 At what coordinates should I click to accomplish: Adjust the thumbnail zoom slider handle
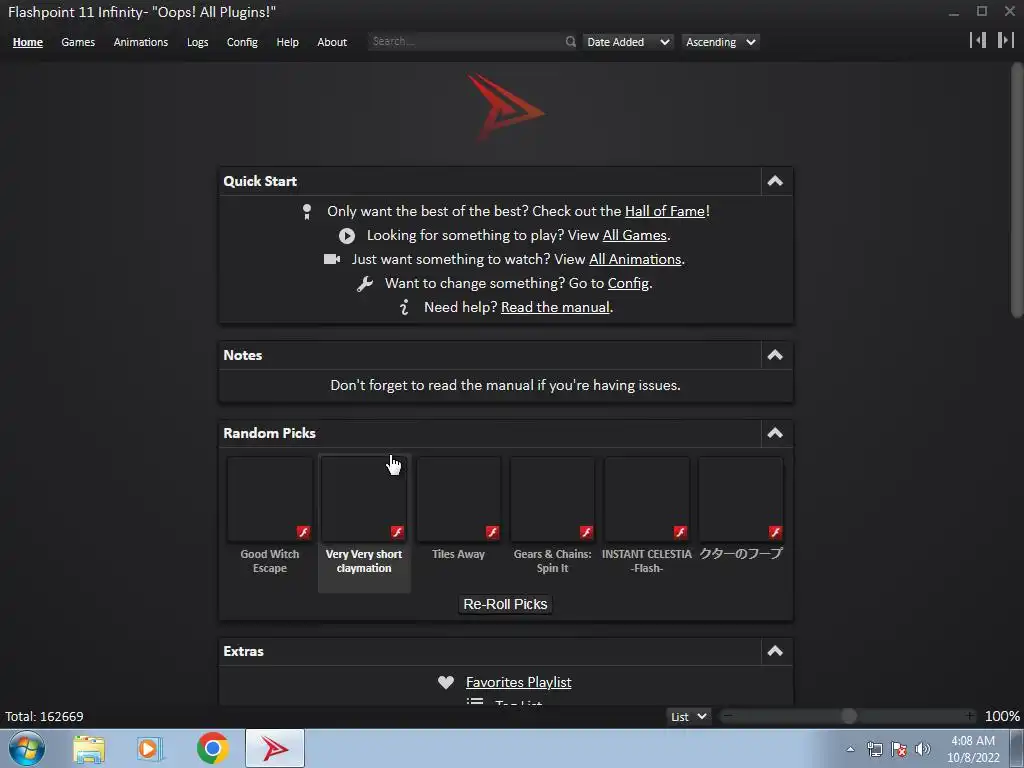(x=849, y=716)
